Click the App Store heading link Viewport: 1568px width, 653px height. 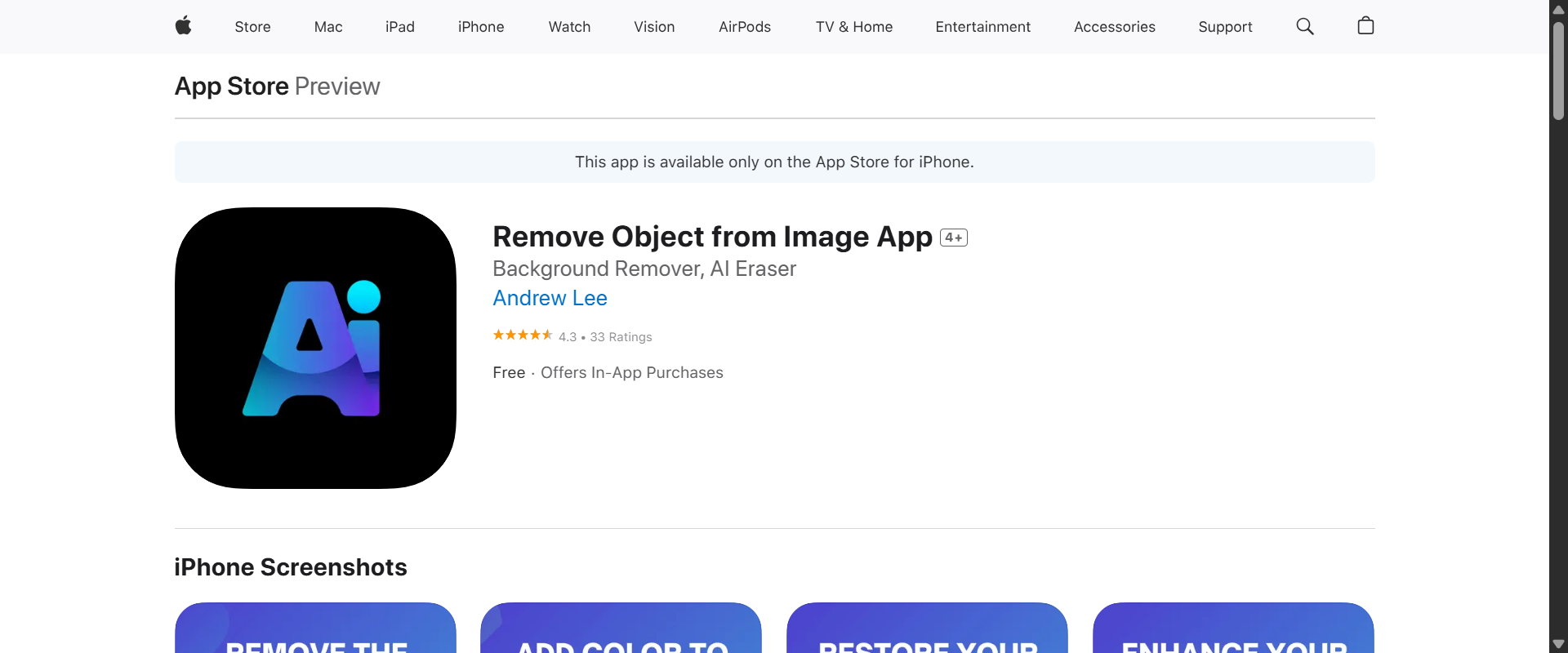click(230, 86)
